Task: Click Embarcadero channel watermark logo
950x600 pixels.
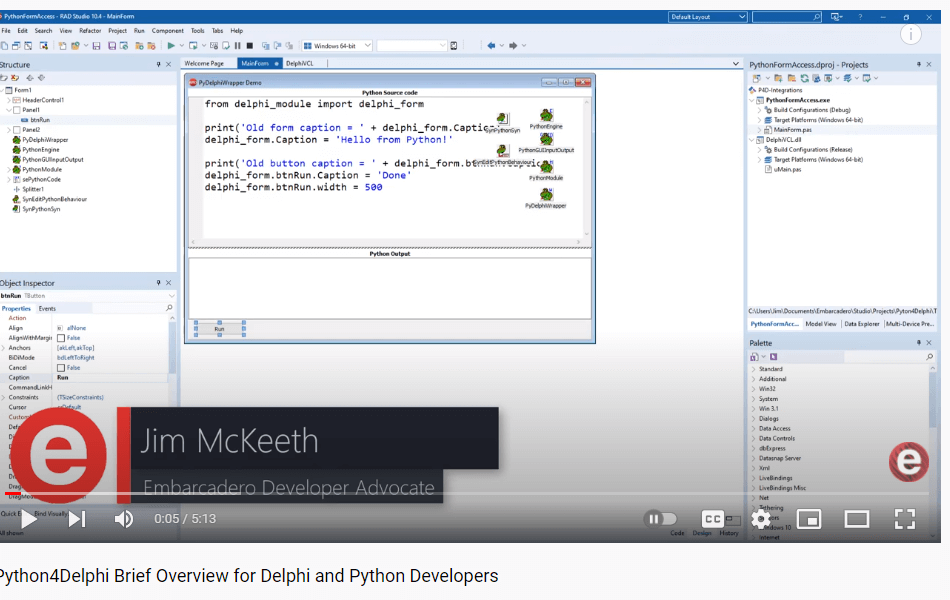Action: click(x=908, y=462)
